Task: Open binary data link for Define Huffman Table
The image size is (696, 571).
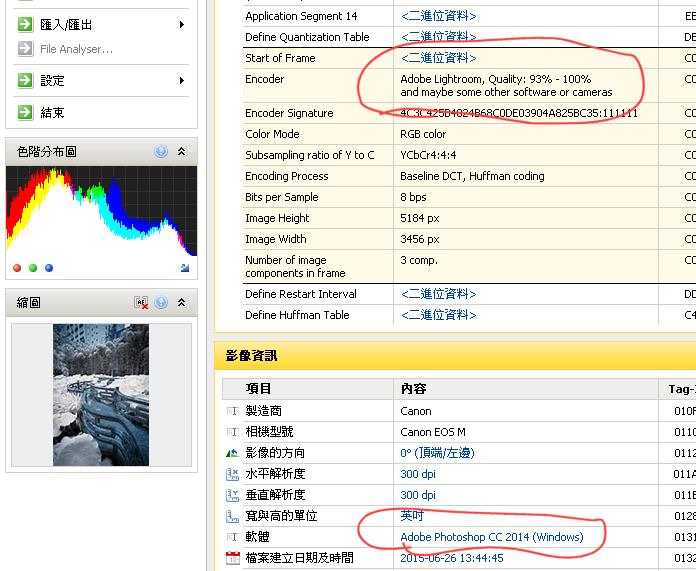Action: tap(438, 315)
